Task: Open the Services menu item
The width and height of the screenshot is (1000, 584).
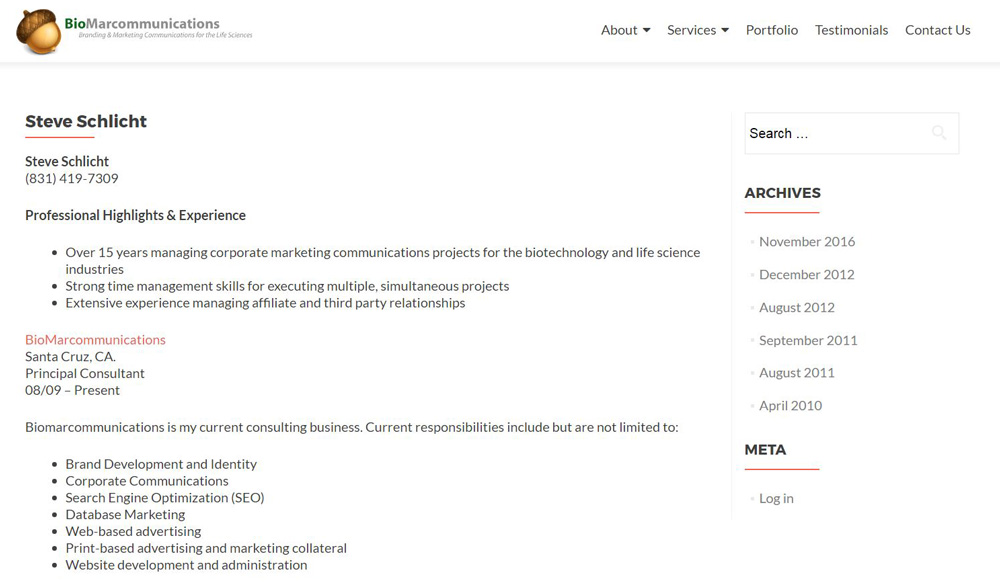Action: (691, 30)
